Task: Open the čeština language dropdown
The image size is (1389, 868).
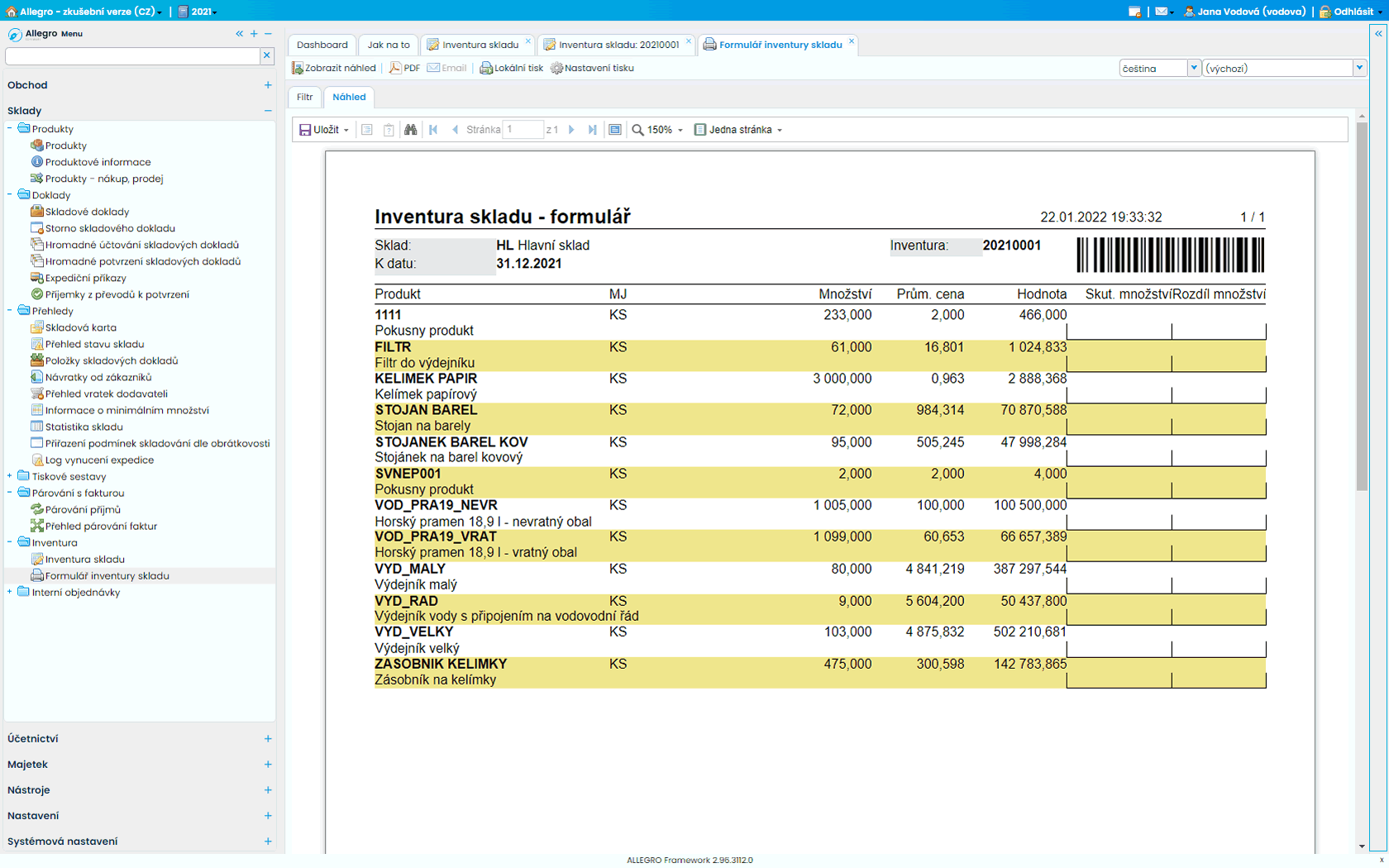Action: [x=1193, y=69]
